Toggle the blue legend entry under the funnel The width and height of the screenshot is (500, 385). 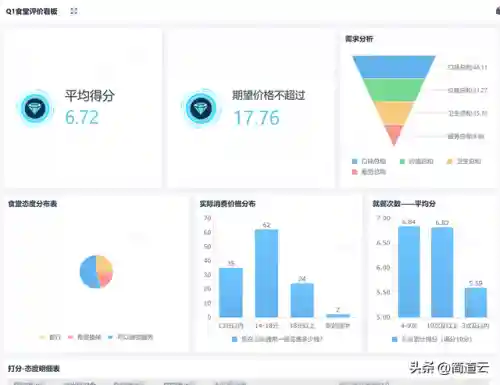tap(369, 161)
